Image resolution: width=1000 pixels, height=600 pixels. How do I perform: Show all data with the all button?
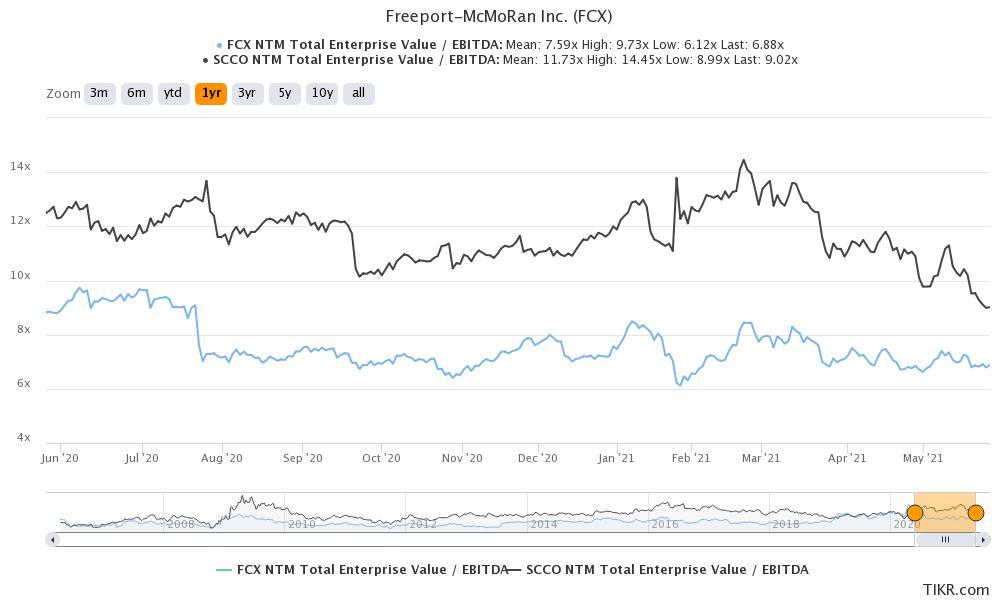pyautogui.click(x=358, y=93)
